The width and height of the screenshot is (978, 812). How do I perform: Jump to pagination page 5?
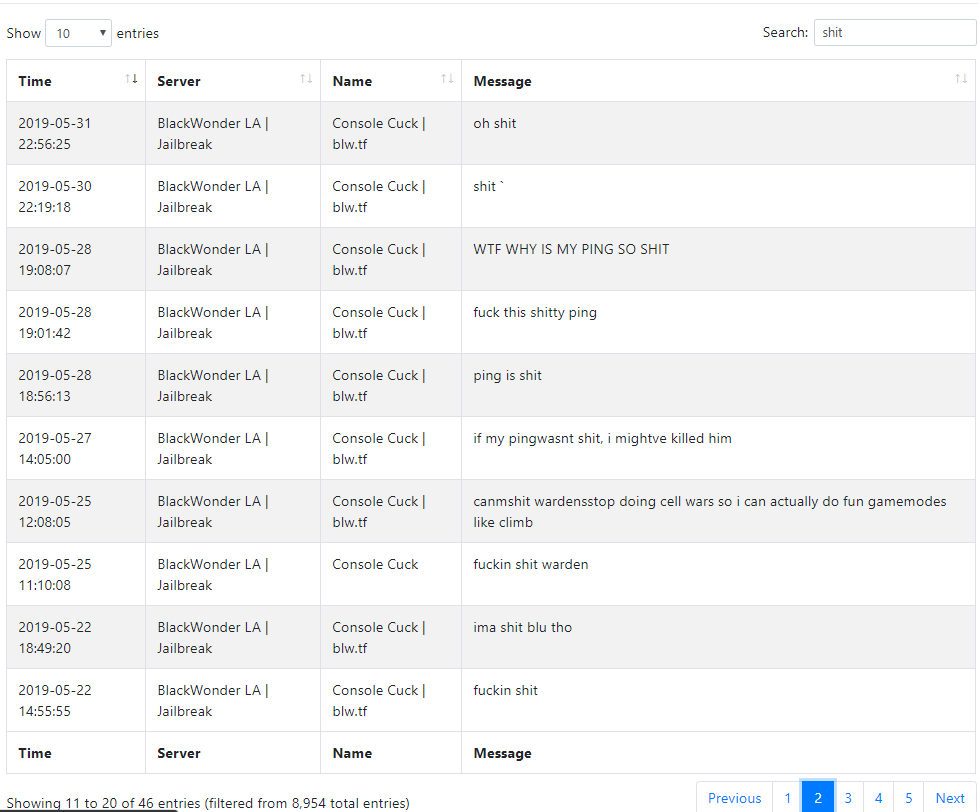point(909,798)
